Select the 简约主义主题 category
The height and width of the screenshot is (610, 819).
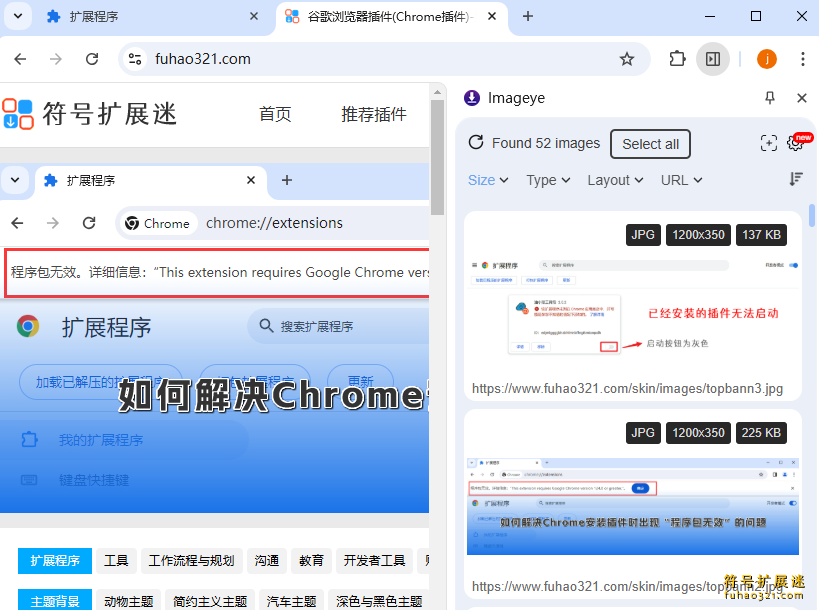tap(210, 601)
